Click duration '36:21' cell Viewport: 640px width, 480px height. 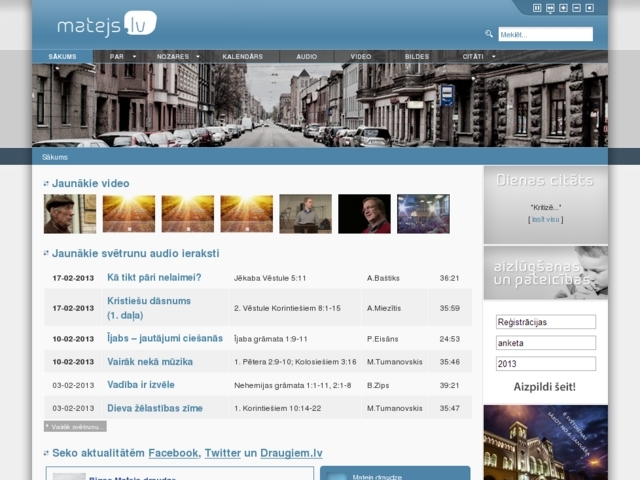449,278
